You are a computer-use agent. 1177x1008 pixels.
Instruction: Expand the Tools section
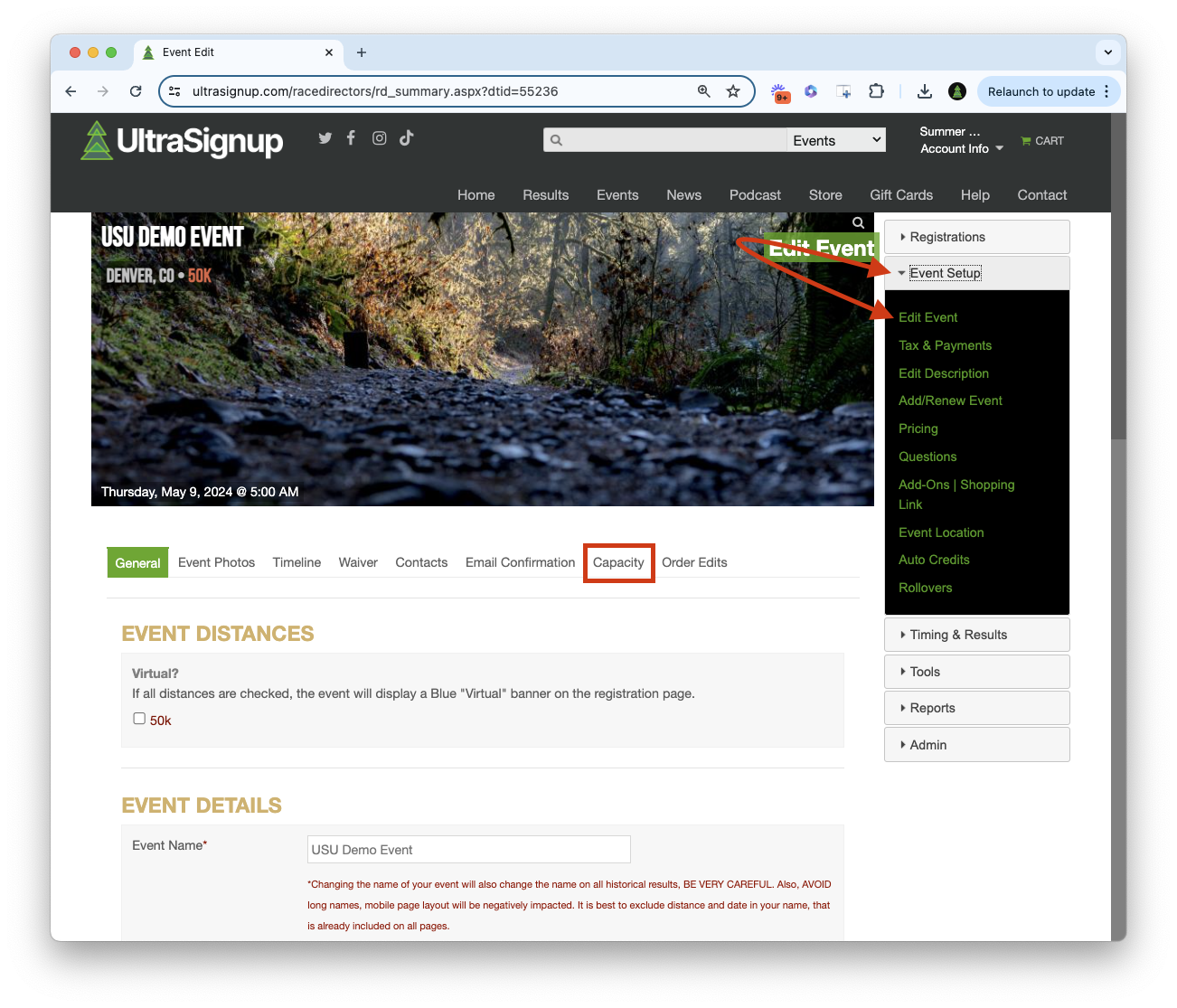point(977,672)
